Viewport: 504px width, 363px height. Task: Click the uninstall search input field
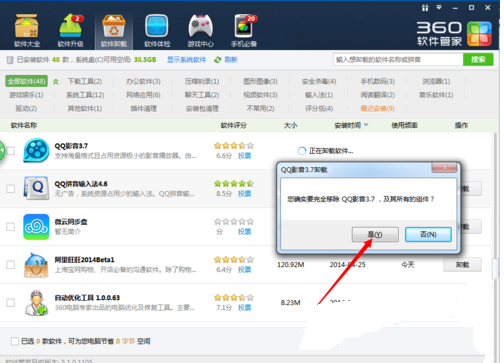(x=398, y=59)
